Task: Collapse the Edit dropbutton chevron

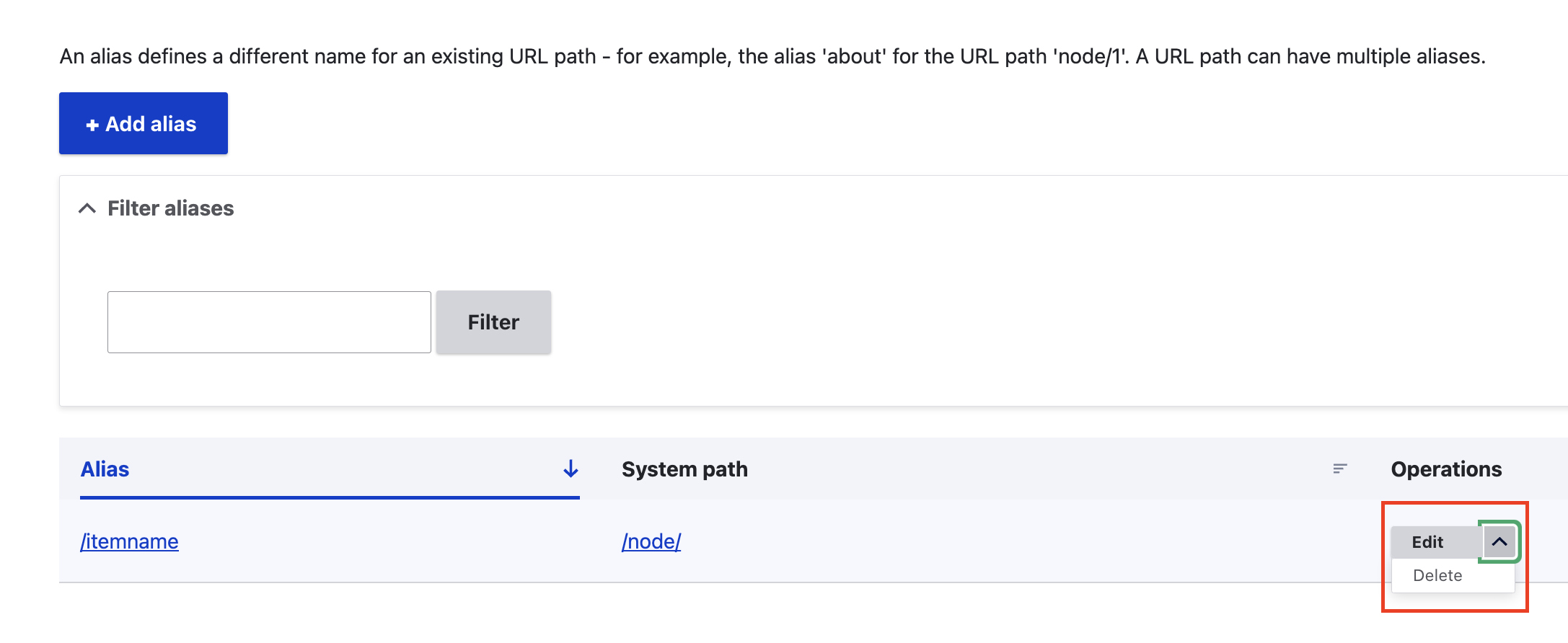Action: pyautogui.click(x=1499, y=541)
